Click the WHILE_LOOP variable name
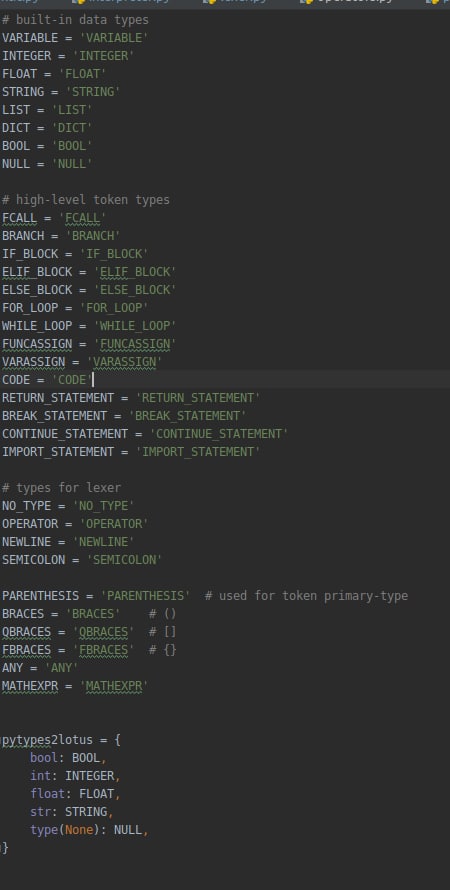Image resolution: width=450 pixels, height=890 pixels. point(37,326)
